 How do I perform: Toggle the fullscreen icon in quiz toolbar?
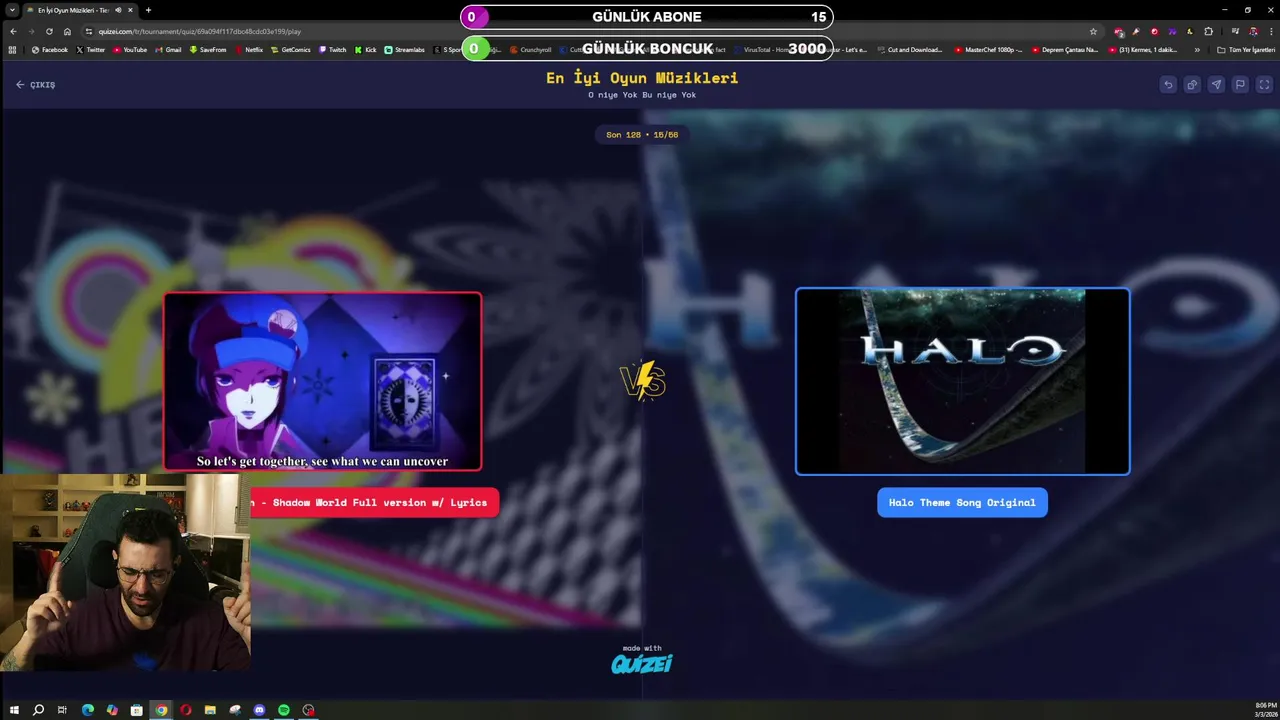pyautogui.click(x=1264, y=85)
